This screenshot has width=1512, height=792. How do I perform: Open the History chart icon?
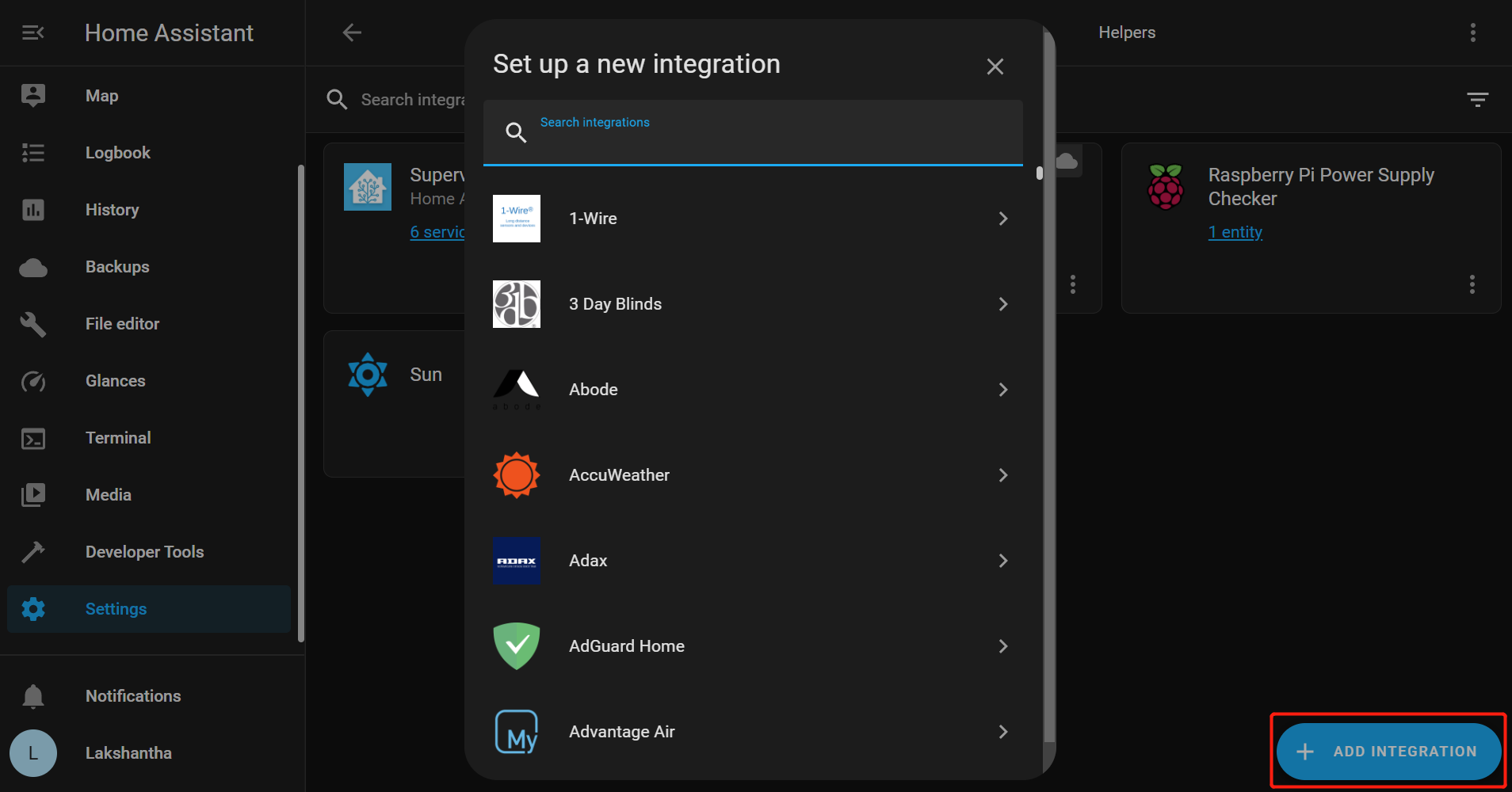[32, 210]
